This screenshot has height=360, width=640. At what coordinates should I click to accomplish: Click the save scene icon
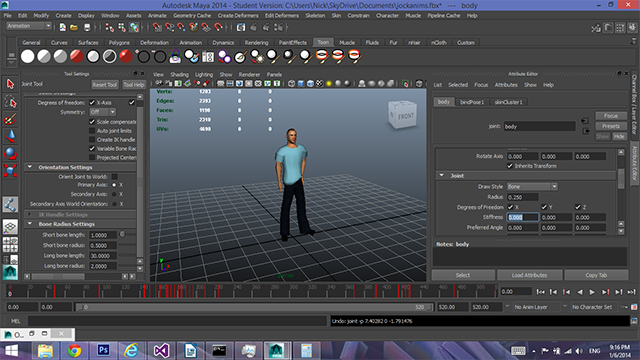87,27
